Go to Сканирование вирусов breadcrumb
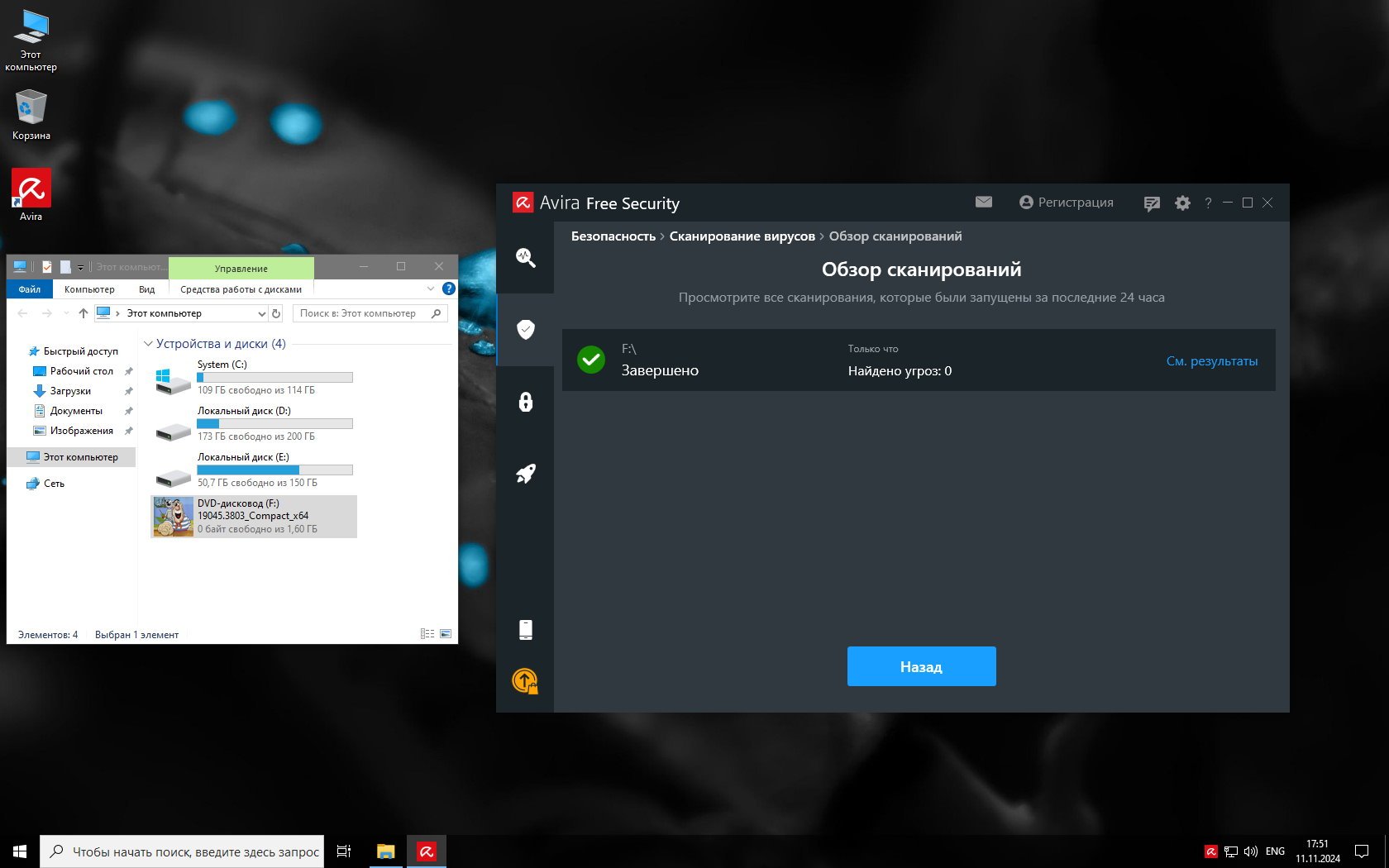This screenshot has width=1389, height=868. pyautogui.click(x=742, y=236)
